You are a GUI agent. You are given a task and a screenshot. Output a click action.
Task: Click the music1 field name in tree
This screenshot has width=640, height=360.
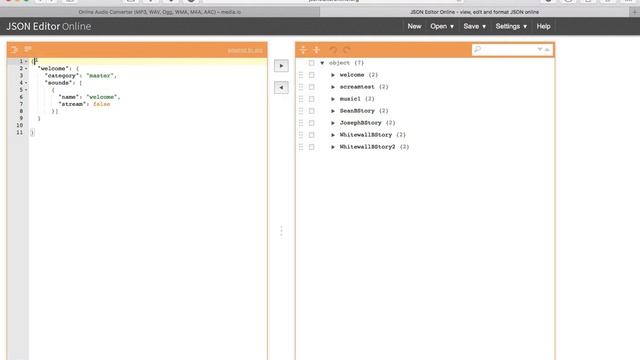coord(350,99)
